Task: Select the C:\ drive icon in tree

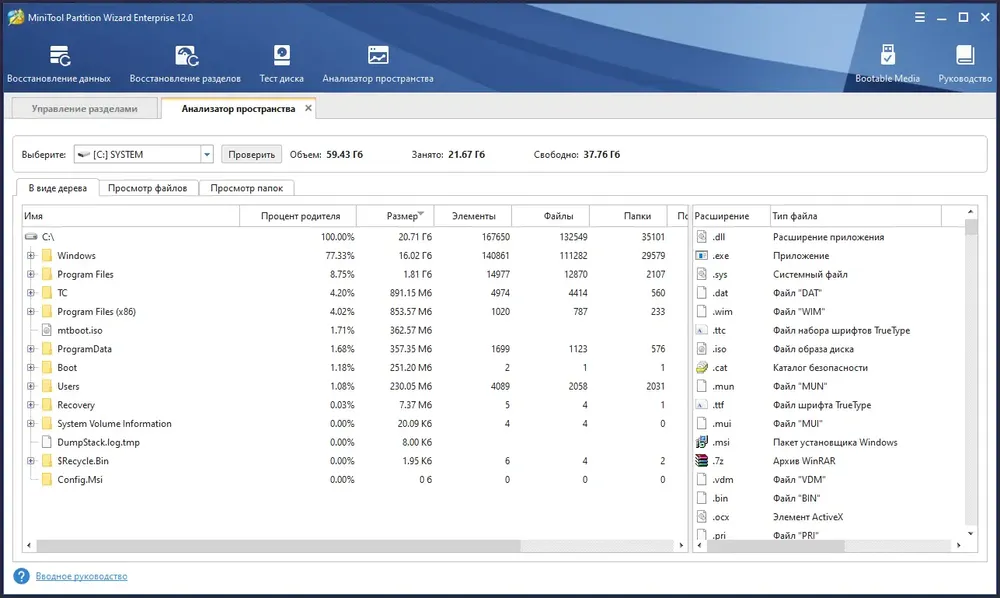Action: click(x=31, y=237)
